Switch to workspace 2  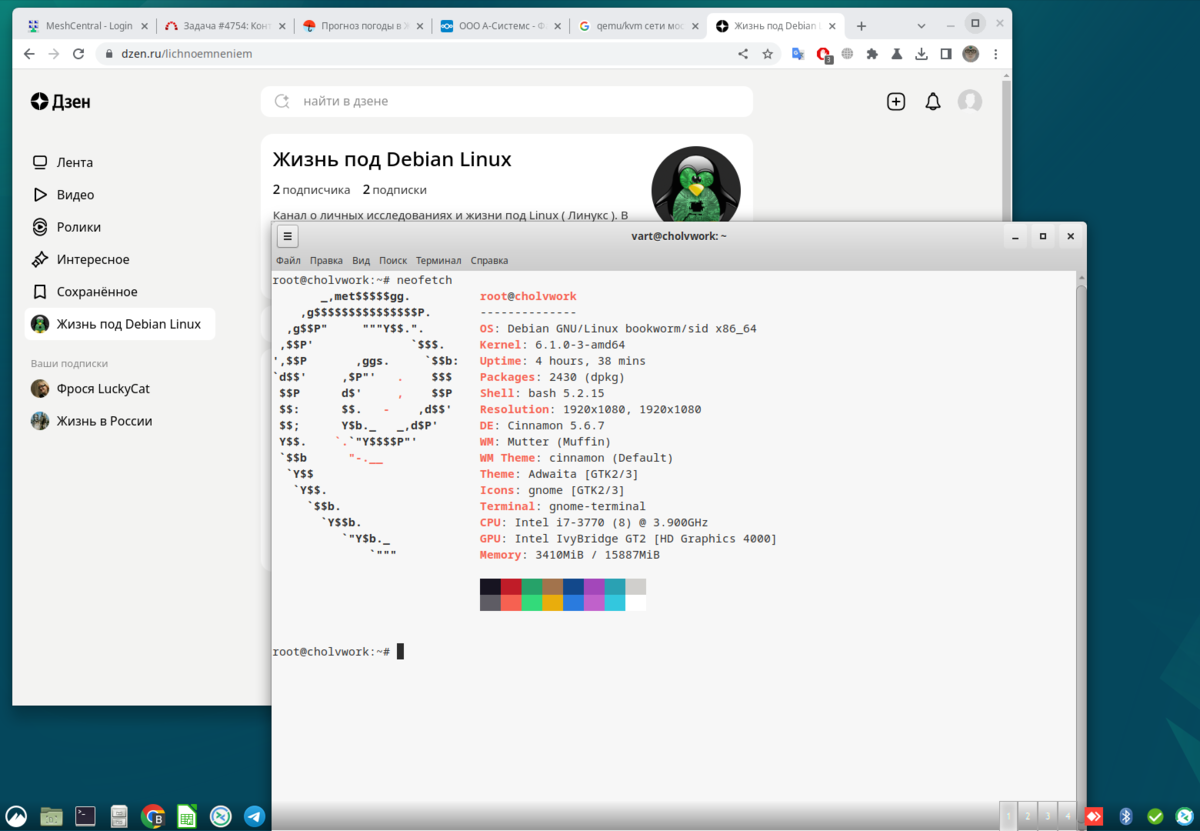[x=1028, y=816]
